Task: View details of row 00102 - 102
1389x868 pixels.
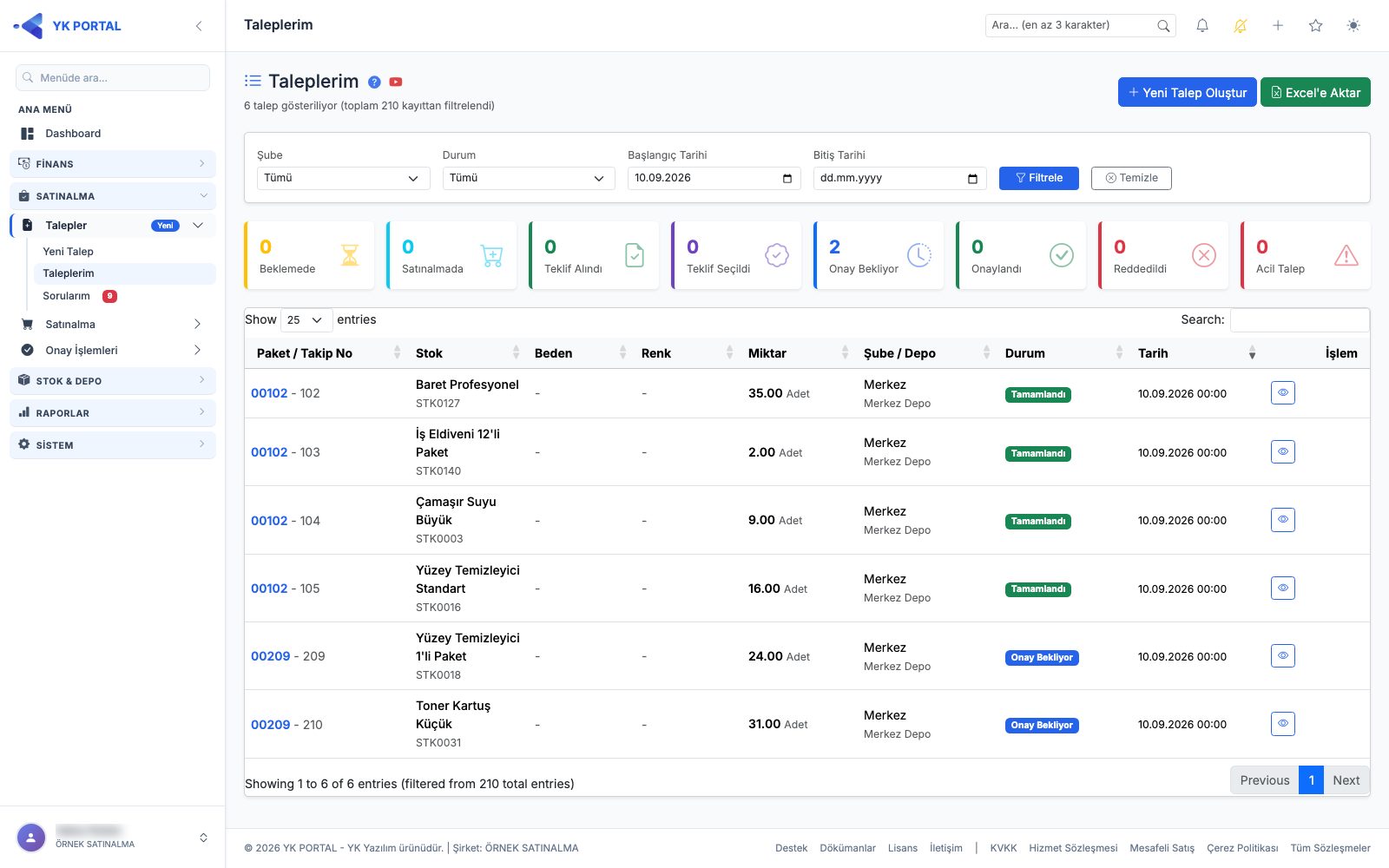Action: point(1283,392)
